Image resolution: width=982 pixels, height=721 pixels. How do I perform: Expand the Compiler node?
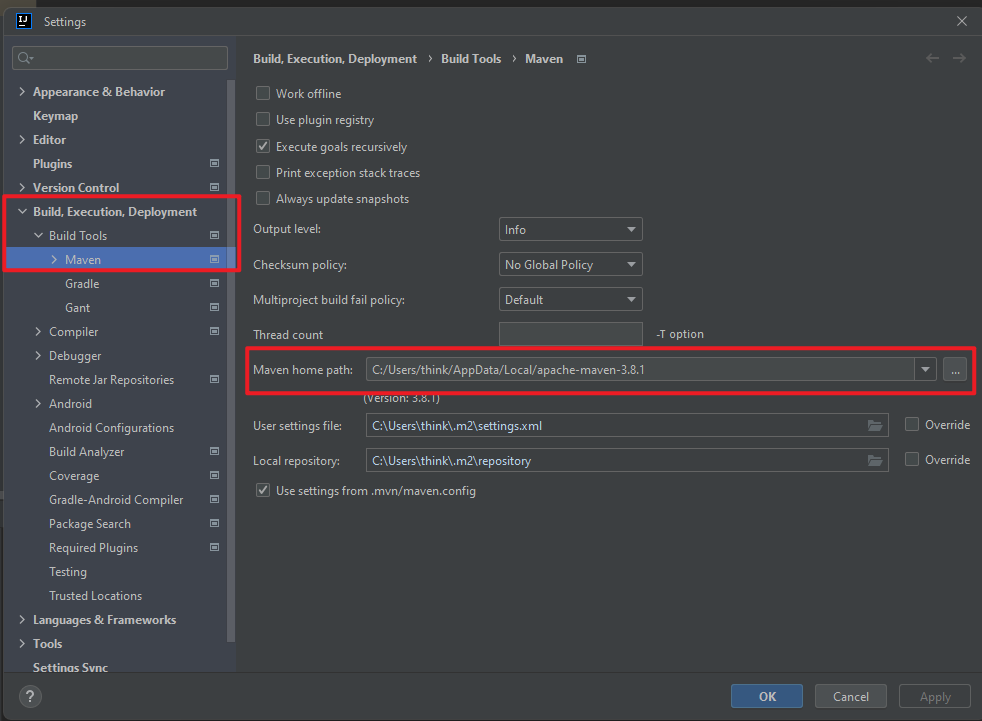(x=38, y=331)
